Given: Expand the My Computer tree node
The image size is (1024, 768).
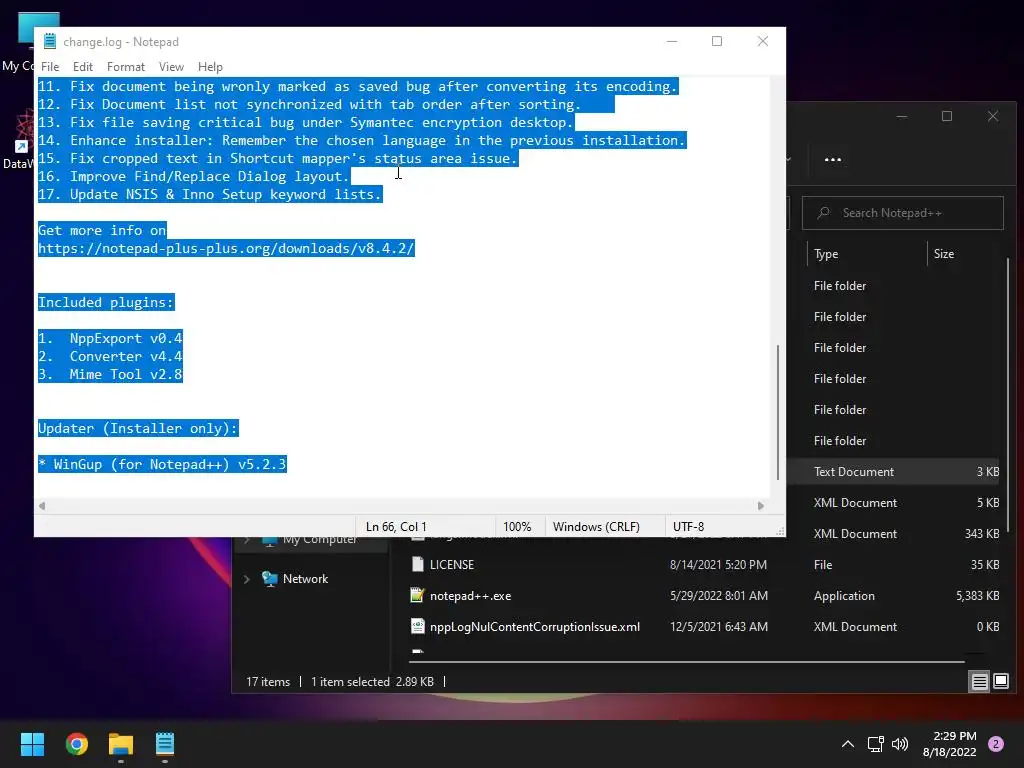Looking at the screenshot, I should click(x=247, y=539).
